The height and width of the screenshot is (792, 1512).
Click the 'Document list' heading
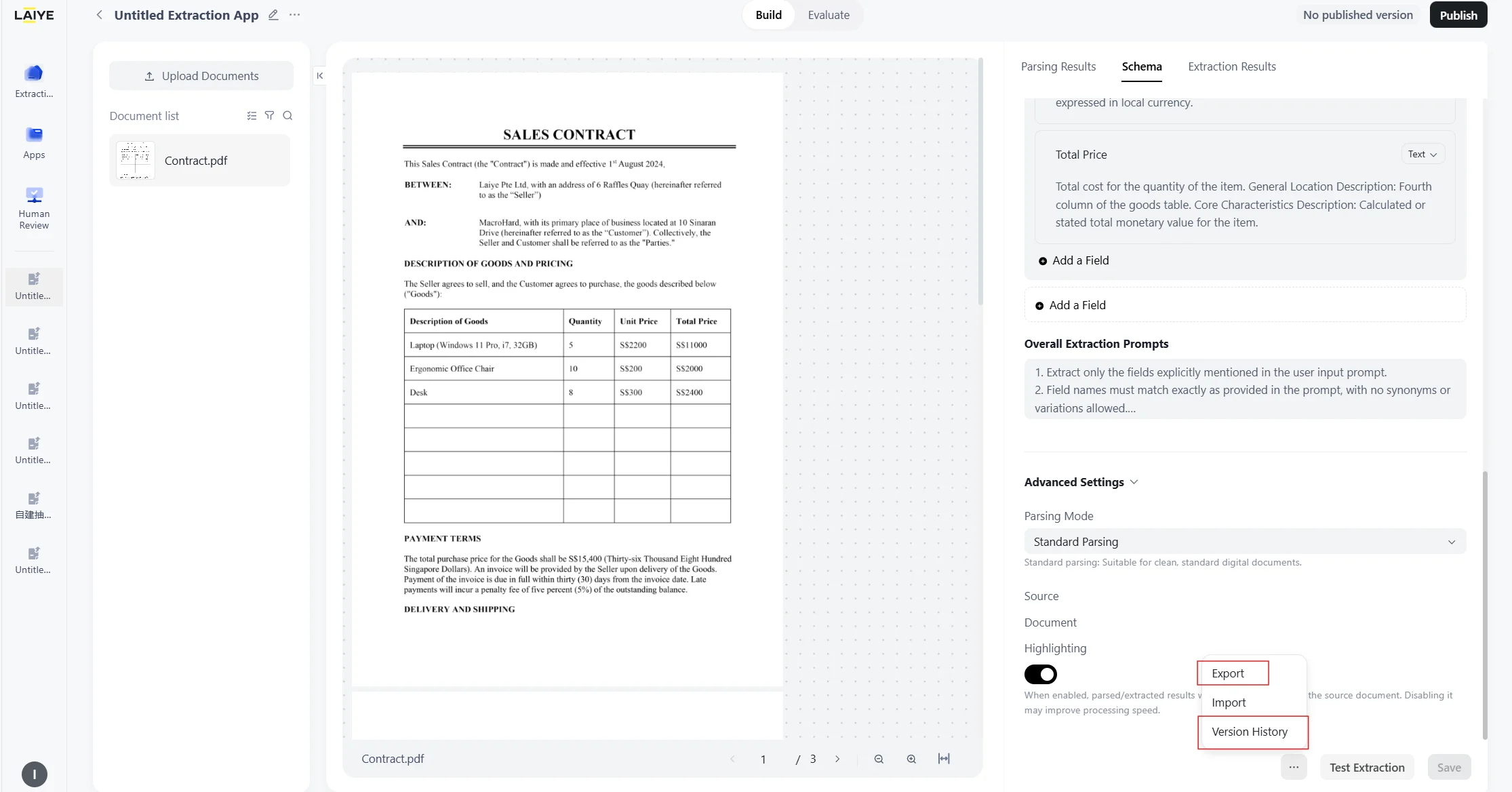coord(144,116)
